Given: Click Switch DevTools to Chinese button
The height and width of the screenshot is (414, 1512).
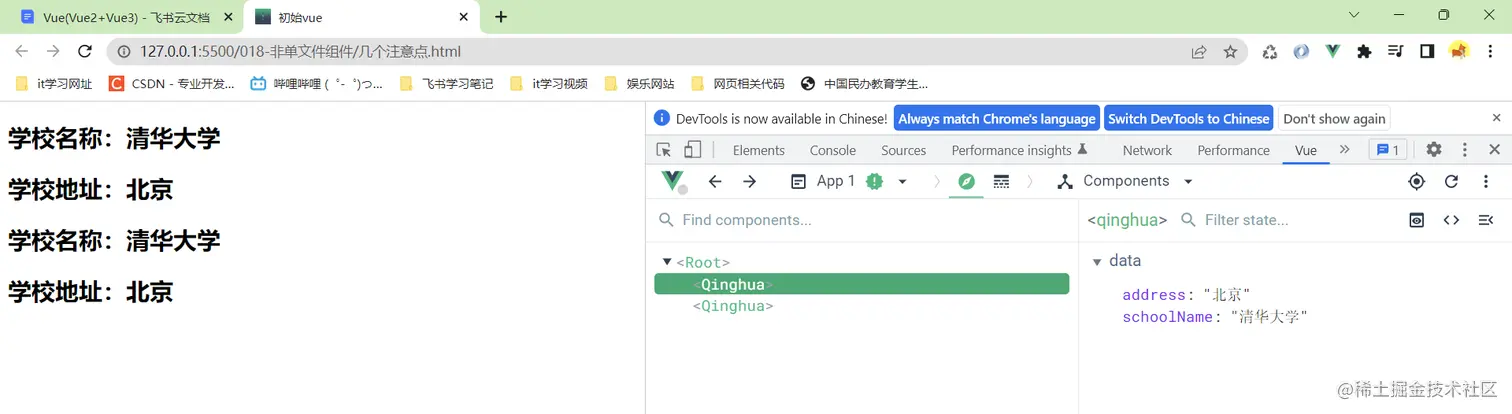Looking at the screenshot, I should [x=1188, y=118].
